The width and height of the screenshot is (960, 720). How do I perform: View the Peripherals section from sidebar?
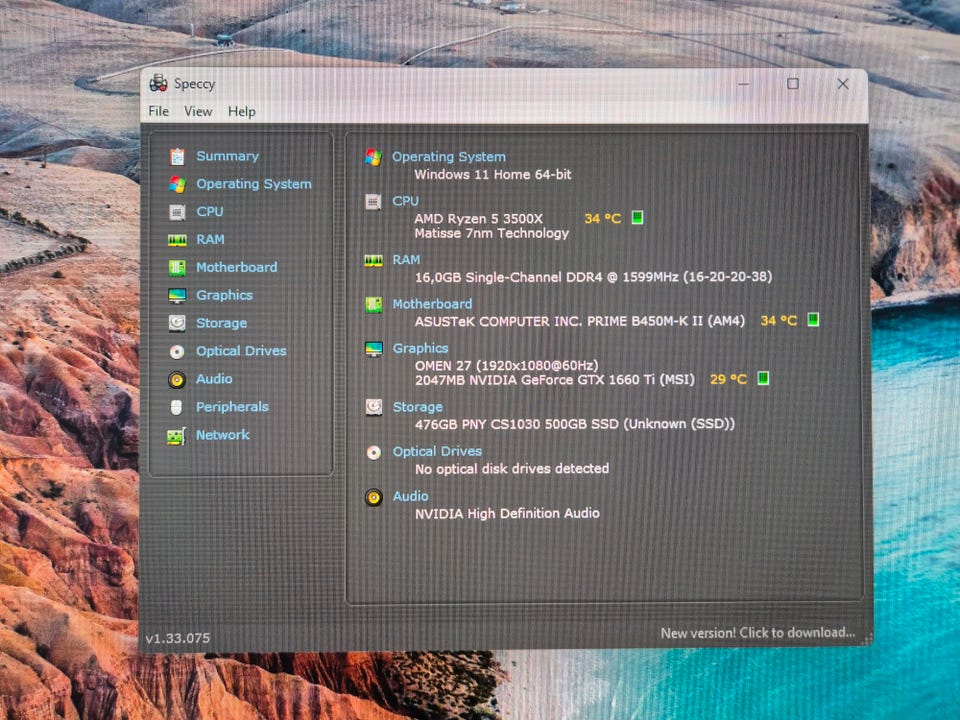tap(232, 407)
